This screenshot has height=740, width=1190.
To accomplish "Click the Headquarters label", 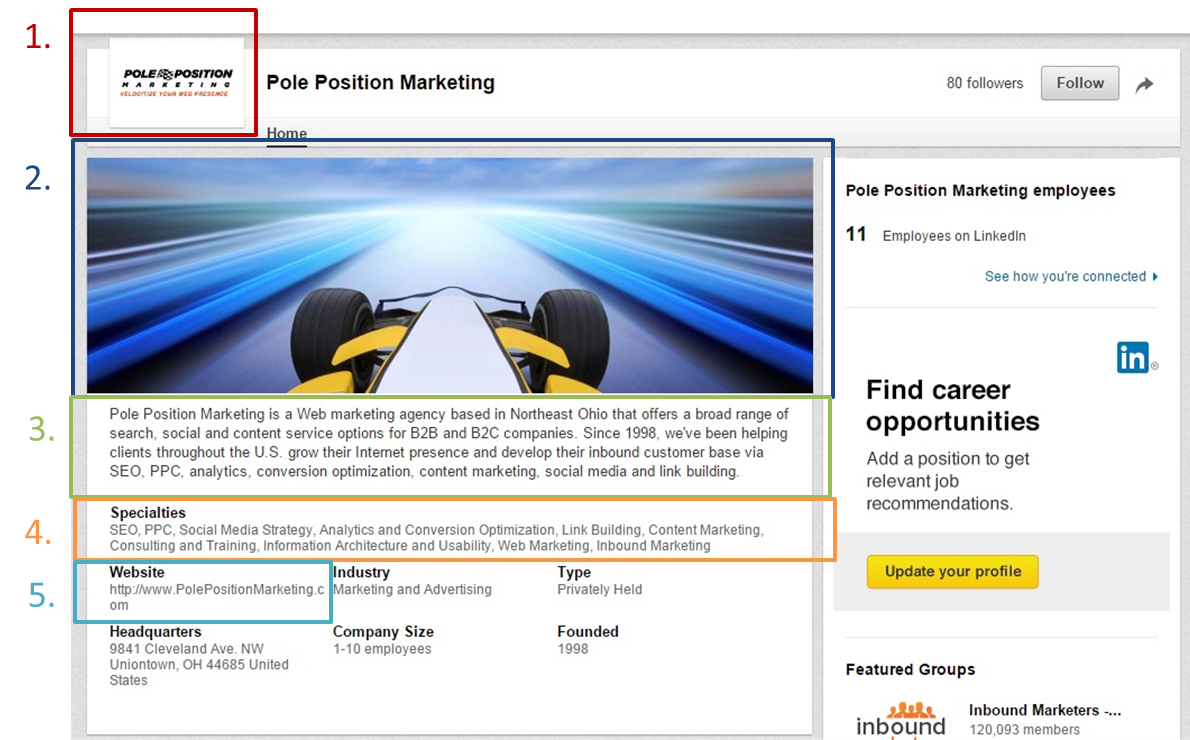I will click(156, 631).
